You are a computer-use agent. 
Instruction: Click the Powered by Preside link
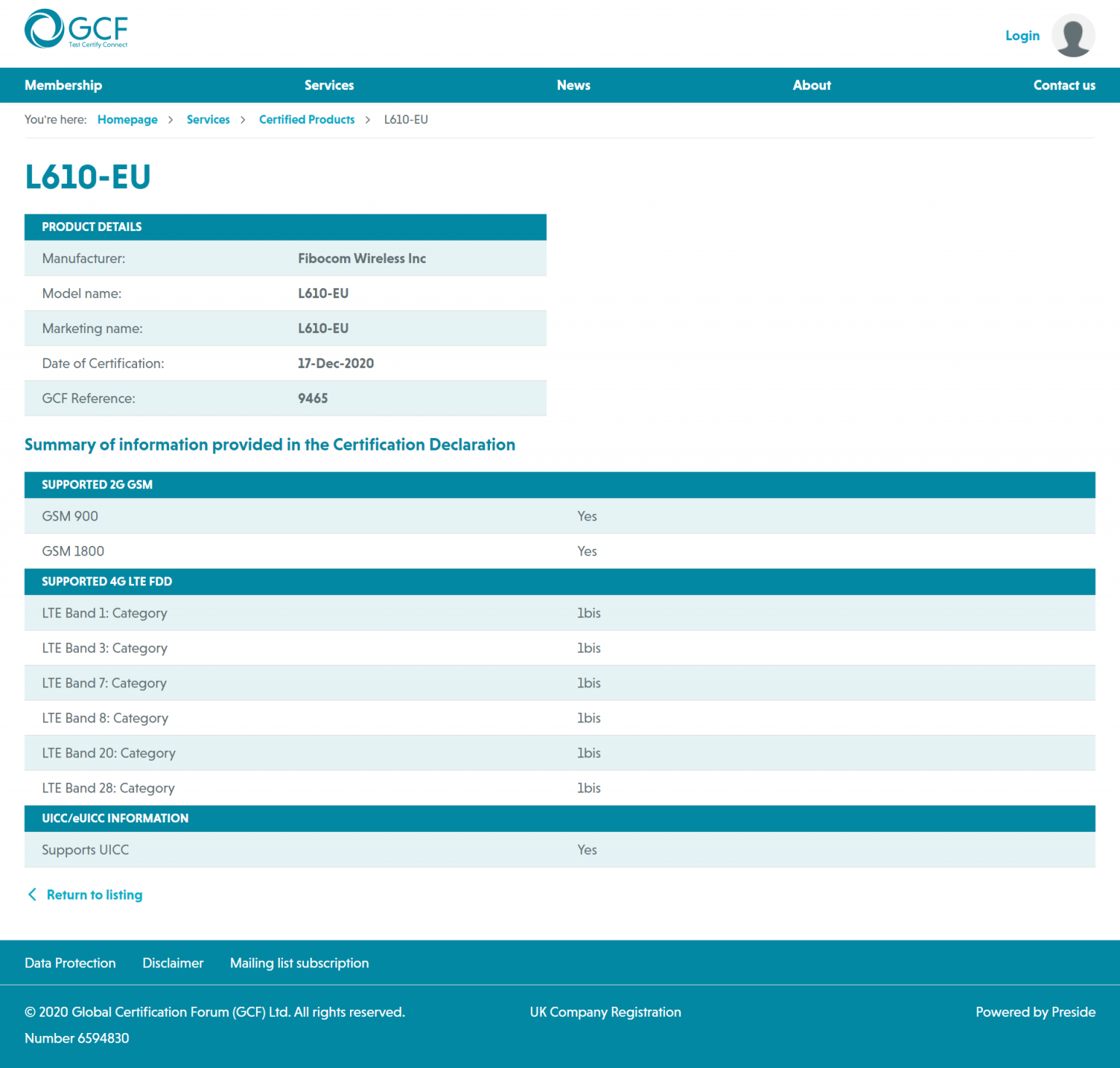pos(1035,1012)
